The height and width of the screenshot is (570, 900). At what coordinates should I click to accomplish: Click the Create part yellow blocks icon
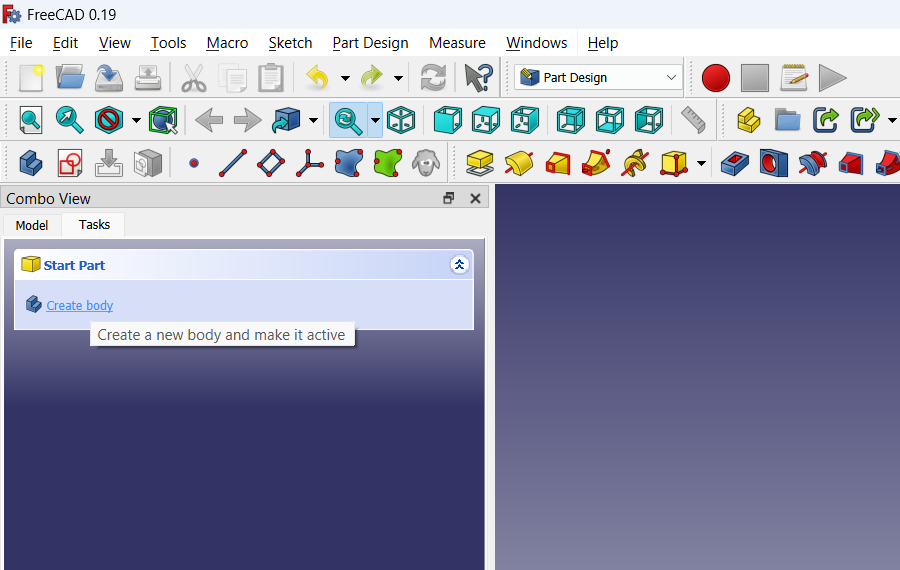click(748, 121)
